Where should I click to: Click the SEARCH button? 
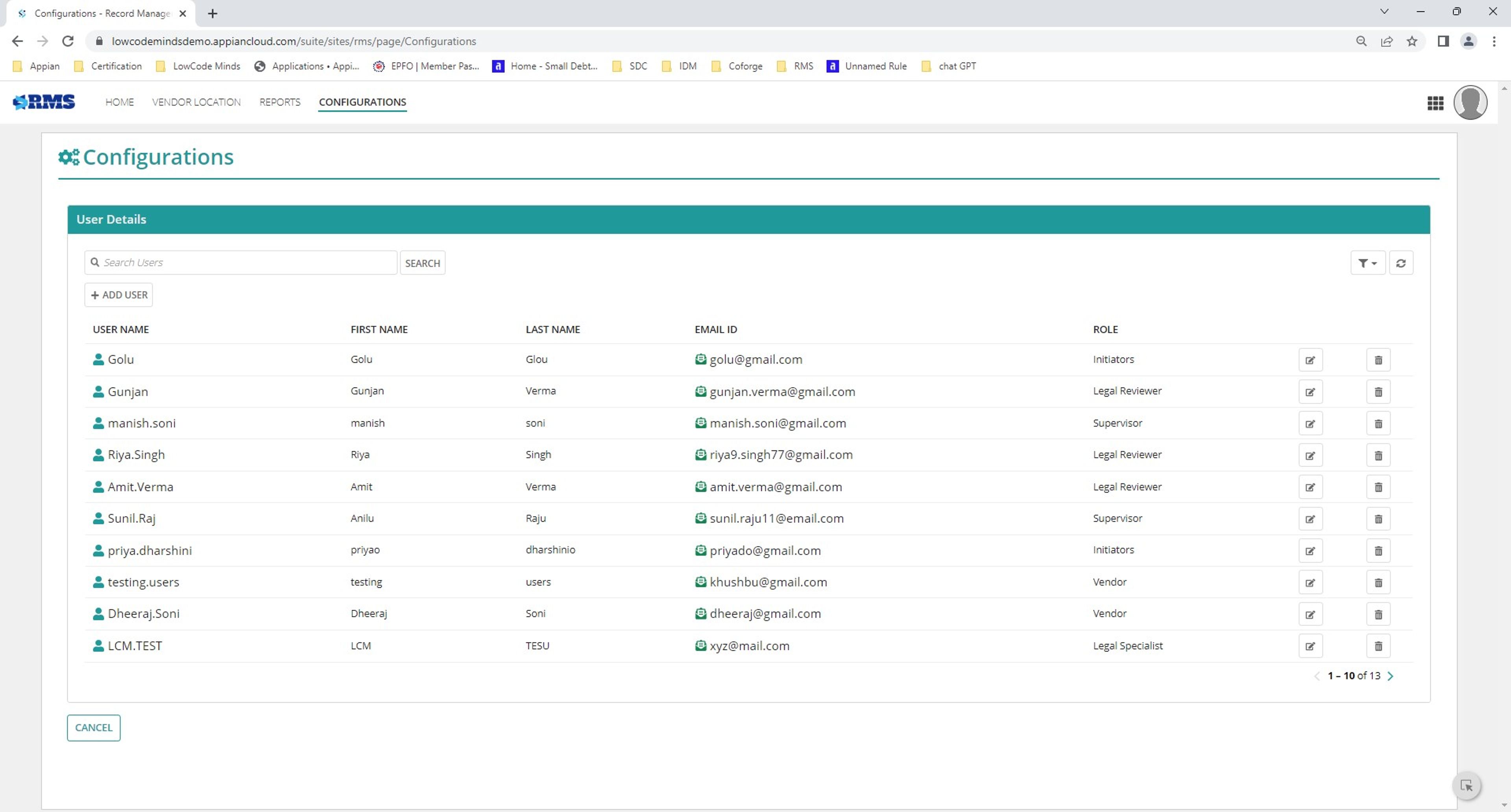tap(422, 263)
